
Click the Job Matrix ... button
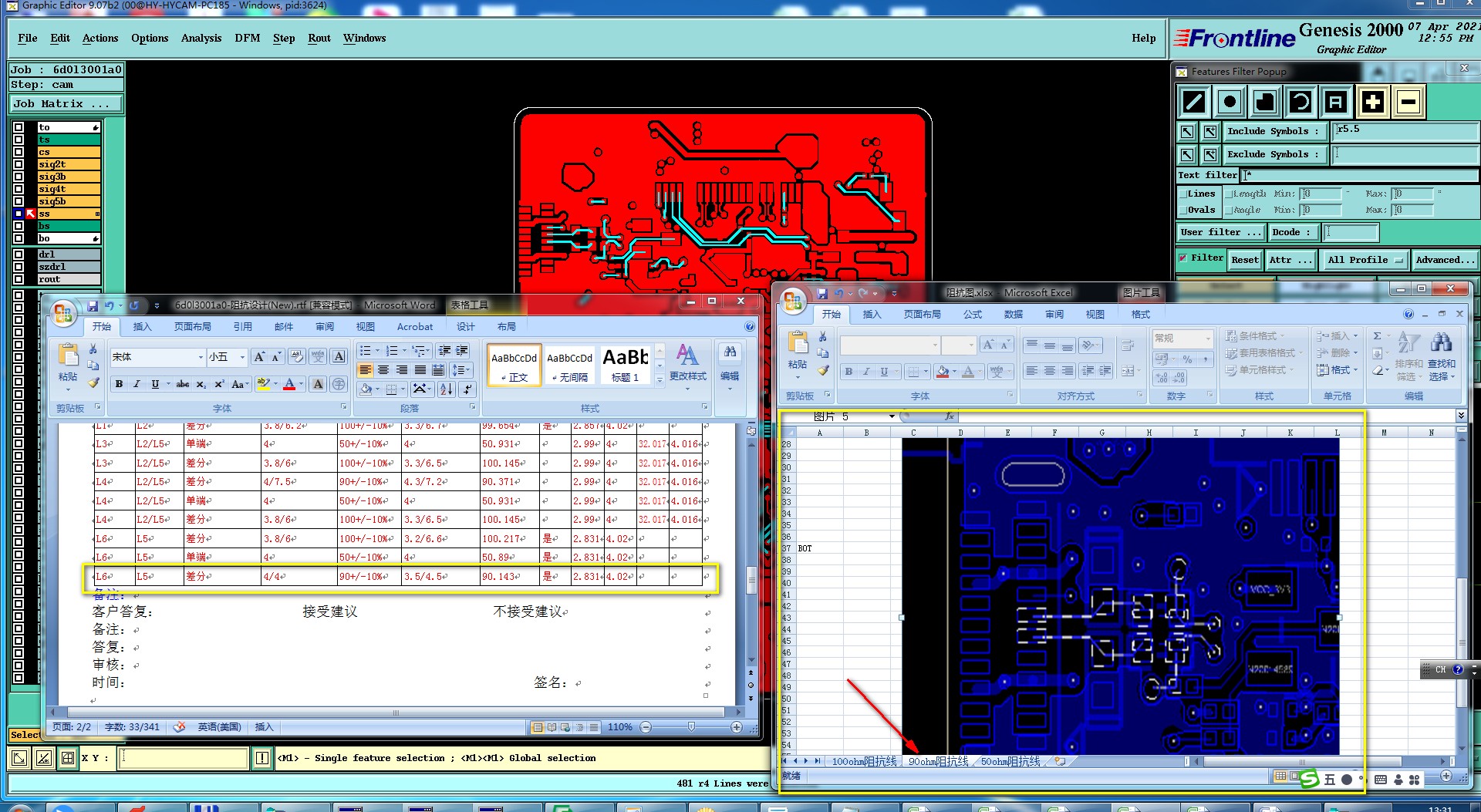click(66, 103)
